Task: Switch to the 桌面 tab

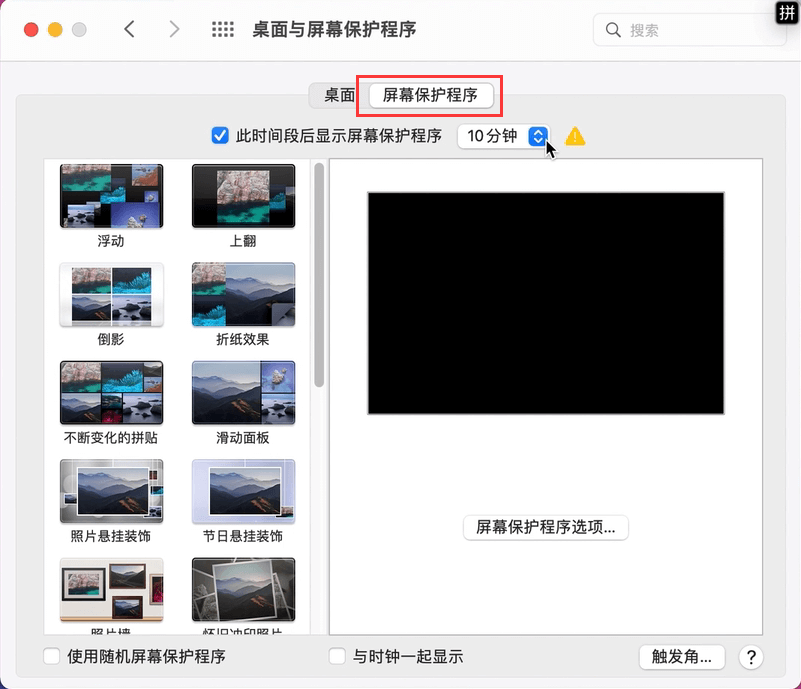Action: [339, 95]
